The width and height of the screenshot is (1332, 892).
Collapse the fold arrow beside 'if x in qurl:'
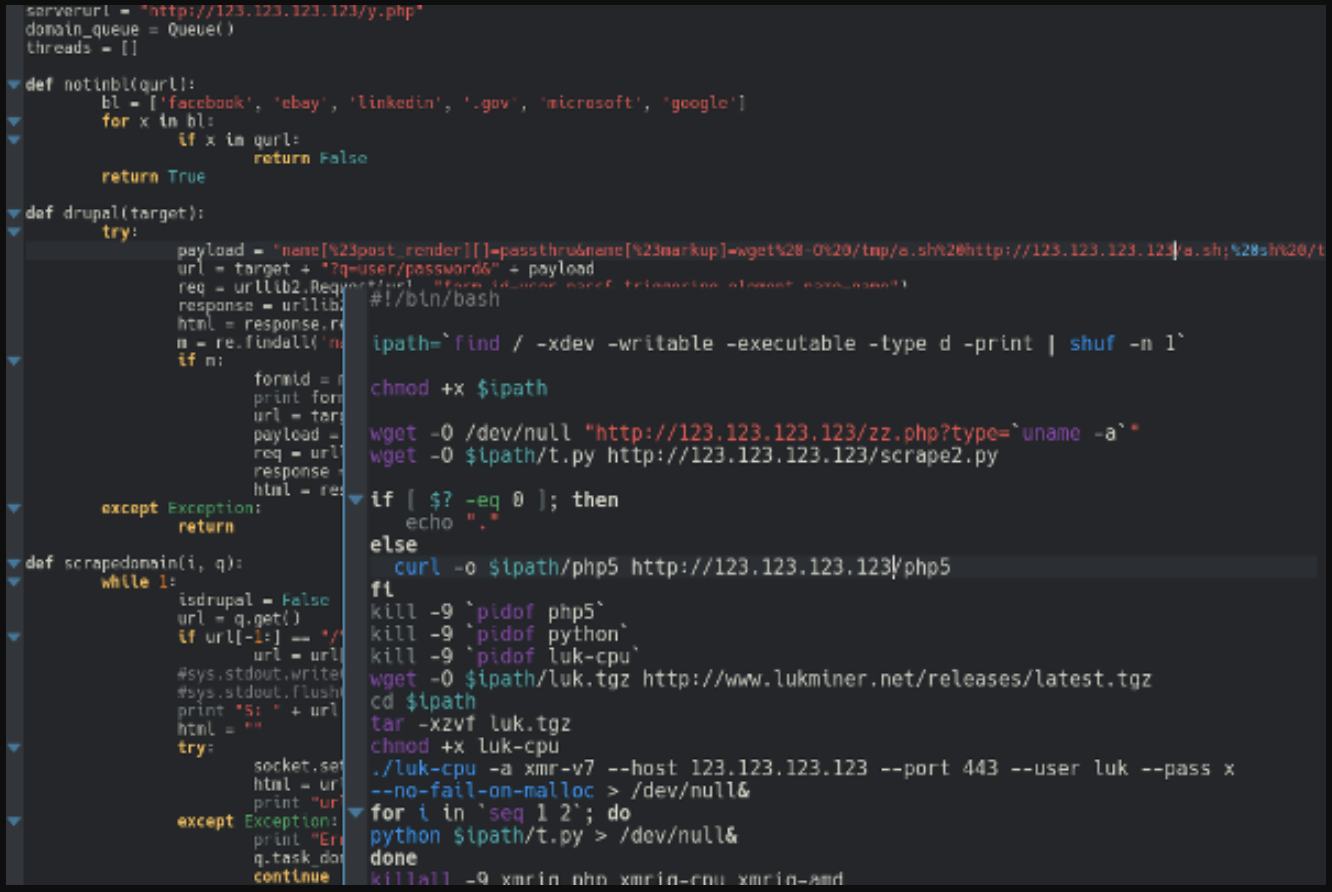[x=13, y=140]
